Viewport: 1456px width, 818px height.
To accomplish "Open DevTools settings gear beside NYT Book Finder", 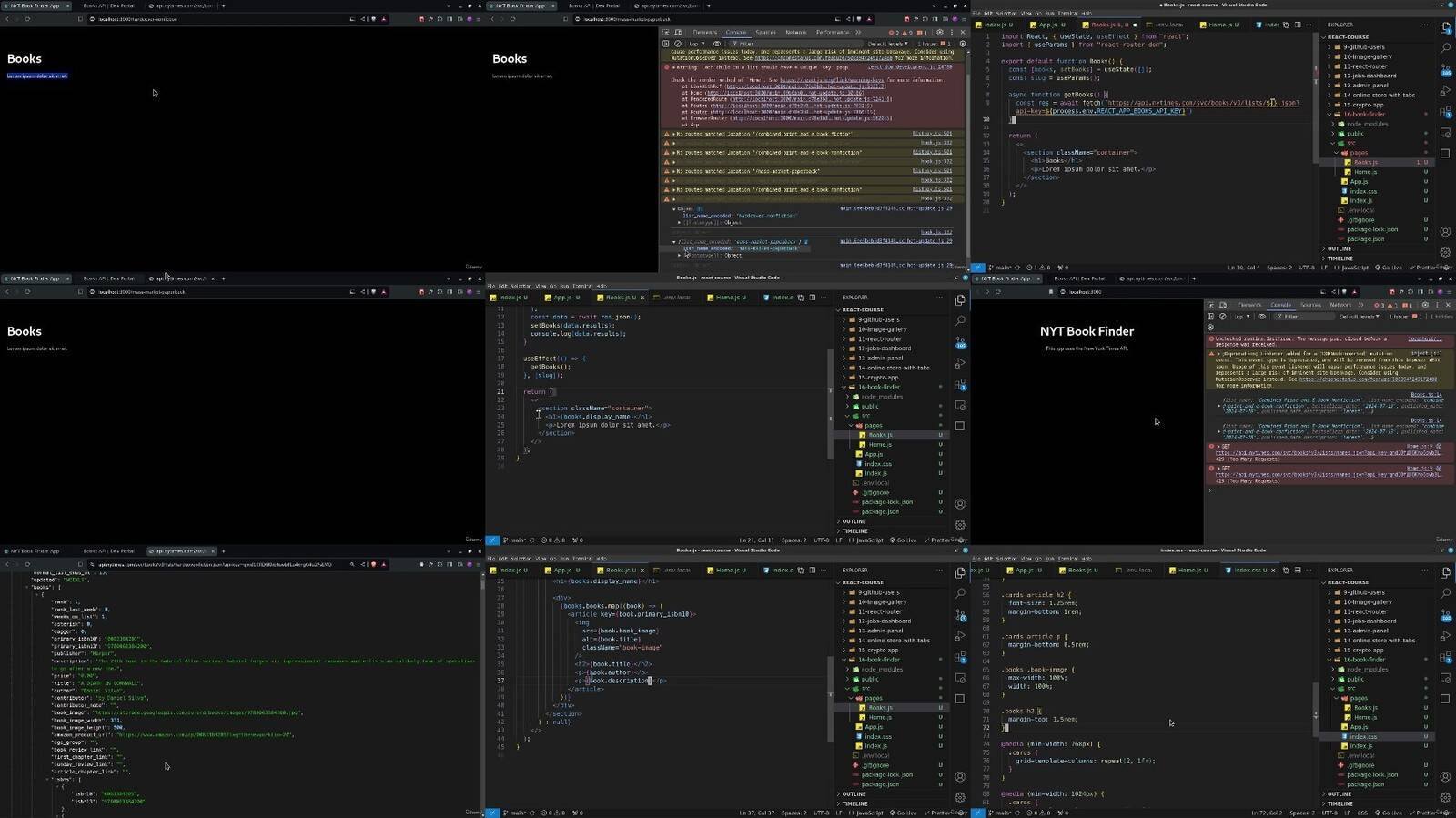I will click(x=1425, y=305).
